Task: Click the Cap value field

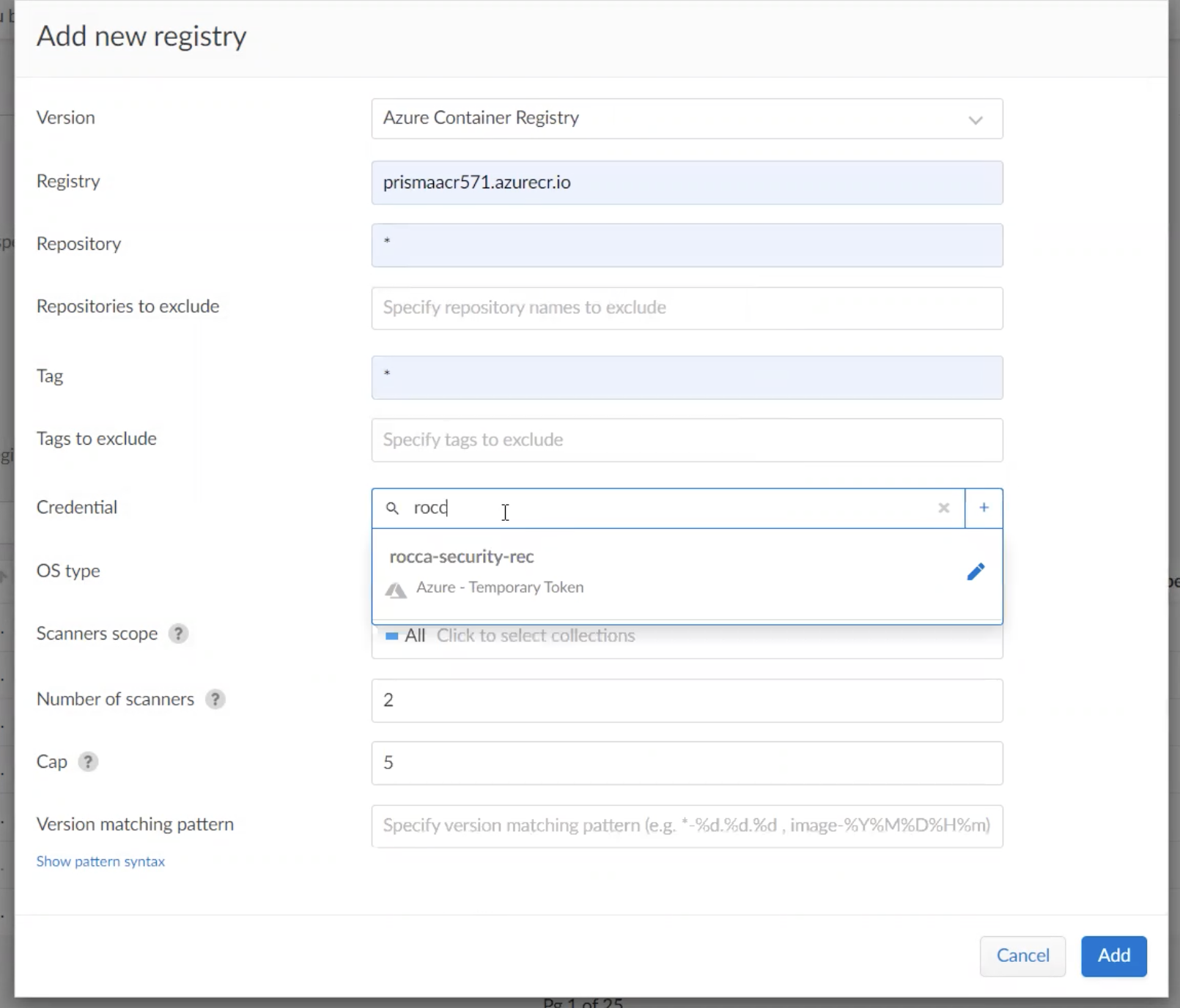Action: (686, 763)
